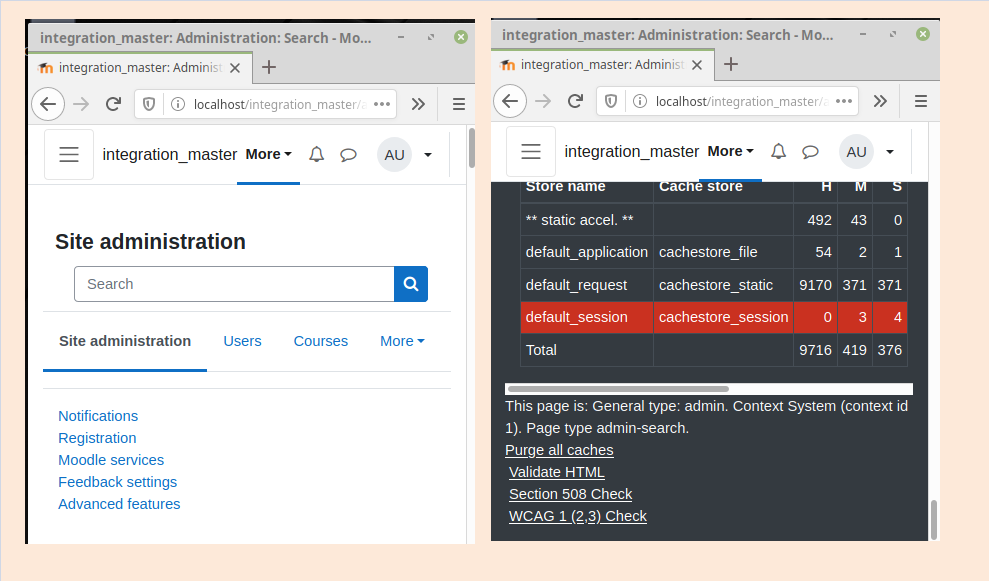The width and height of the screenshot is (989, 581).
Task: Open shield tracking protection in left window
Action: 149,104
